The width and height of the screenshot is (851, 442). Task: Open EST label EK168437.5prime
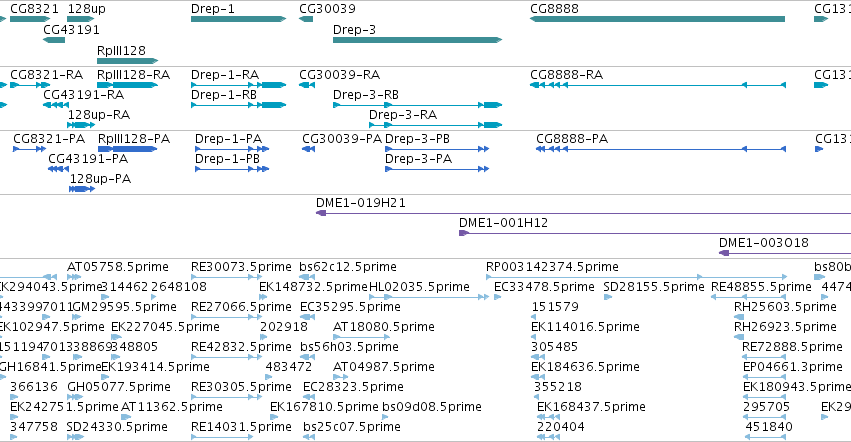pyautogui.click(x=592, y=407)
